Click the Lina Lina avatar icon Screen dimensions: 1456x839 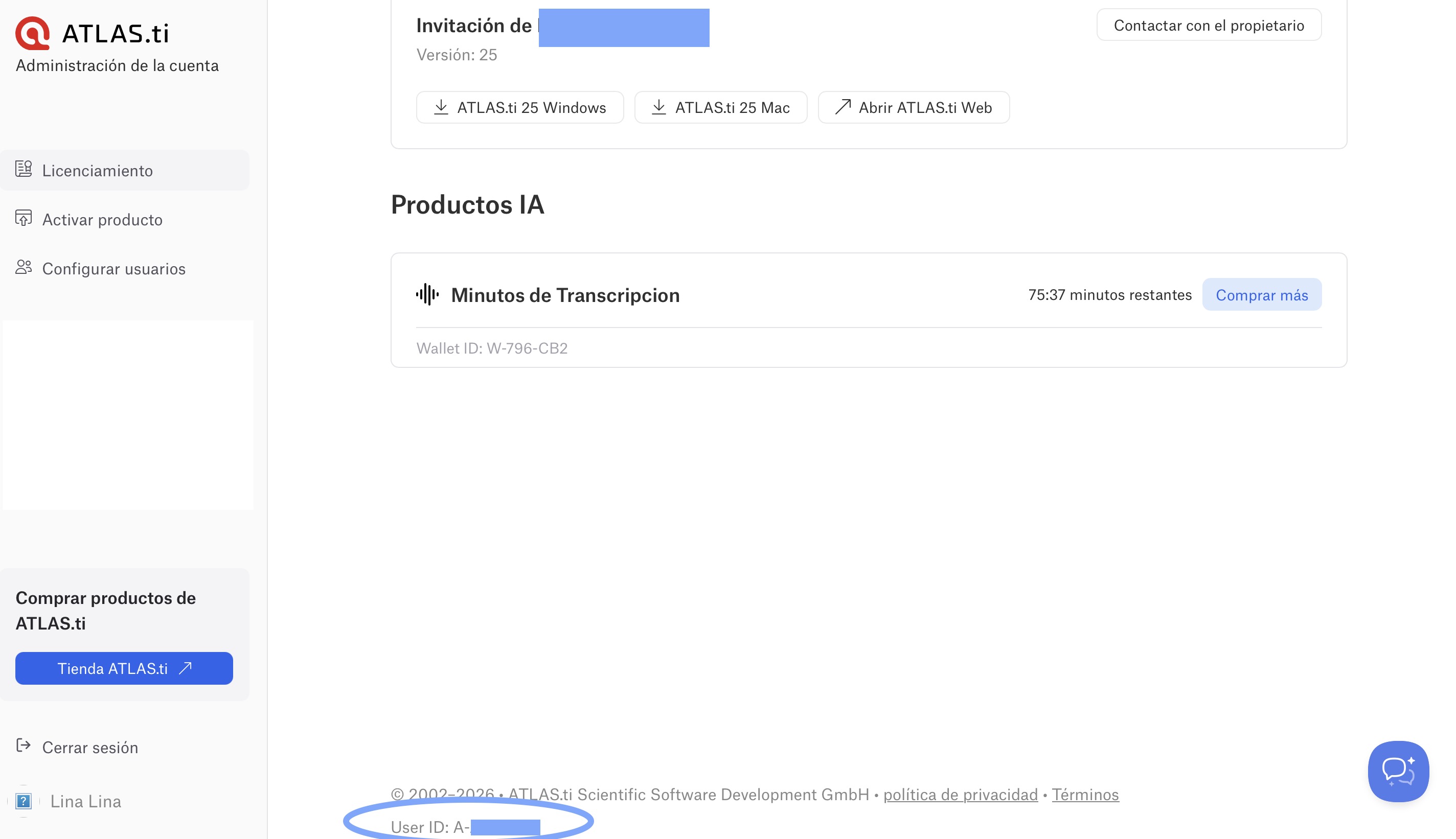click(x=24, y=801)
